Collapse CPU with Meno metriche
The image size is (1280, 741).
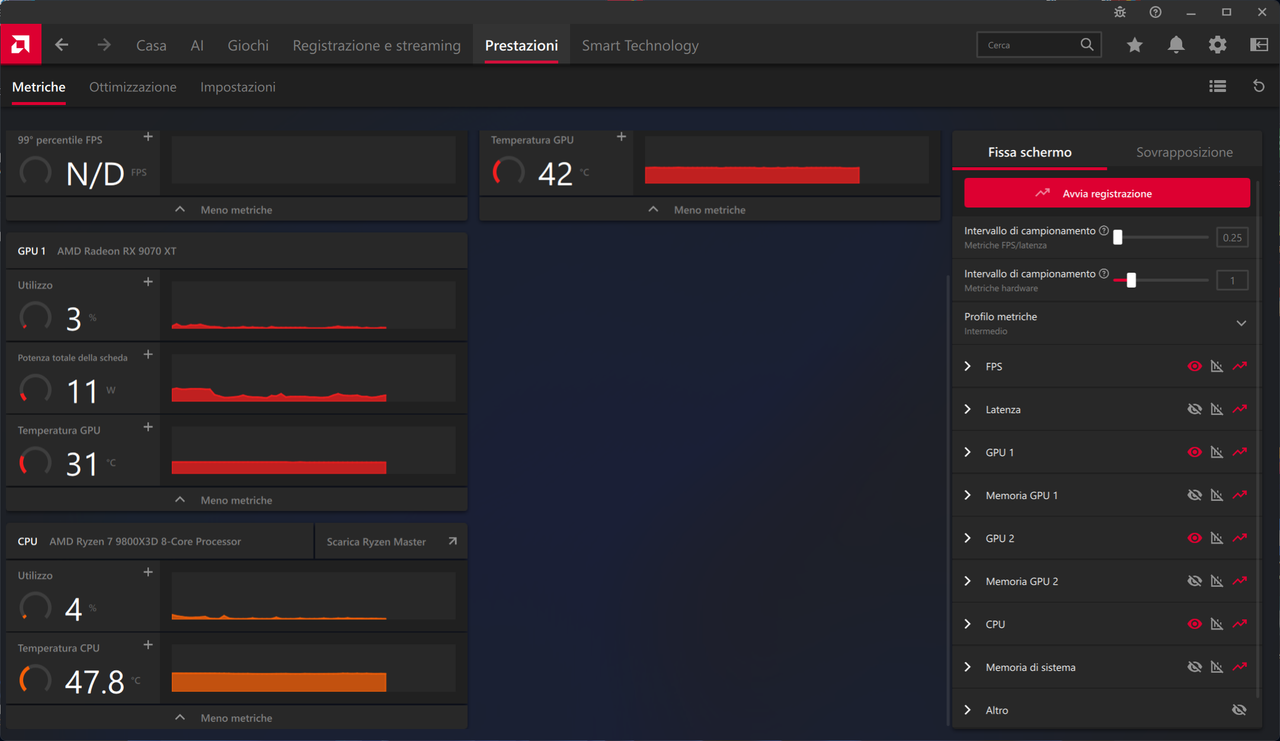click(237, 718)
